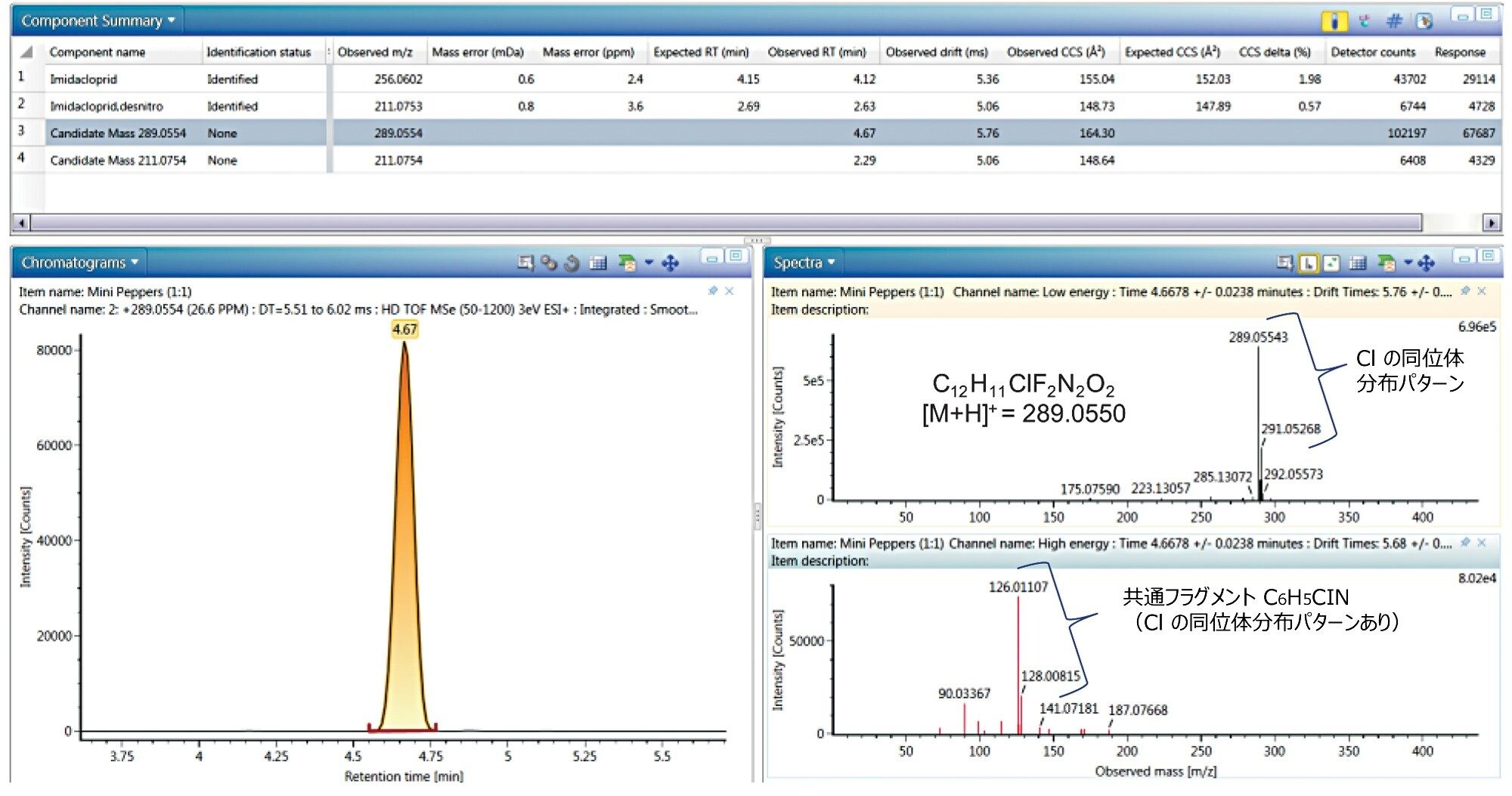Minimize the Spectra panel
1512x796 pixels.
tap(1464, 258)
